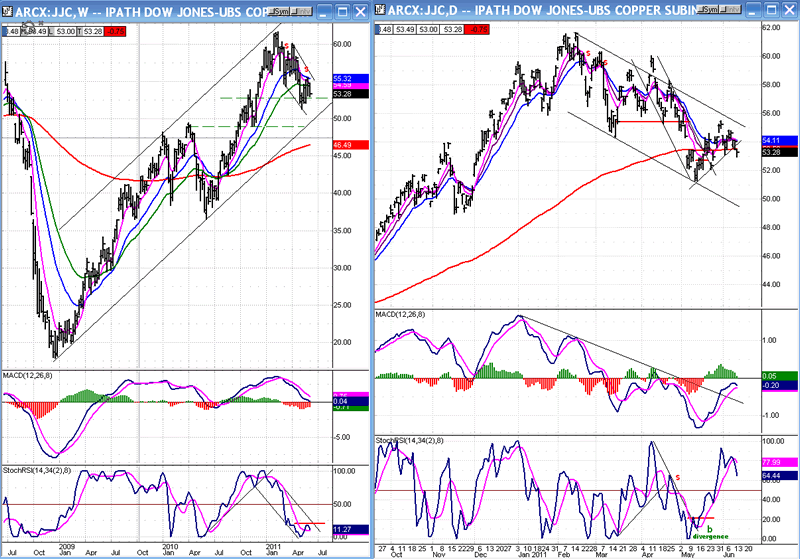This screenshot has height=559, width=800.
Task: Click the blue 11.27 StochRSI value tag weekly
Action: coord(351,530)
